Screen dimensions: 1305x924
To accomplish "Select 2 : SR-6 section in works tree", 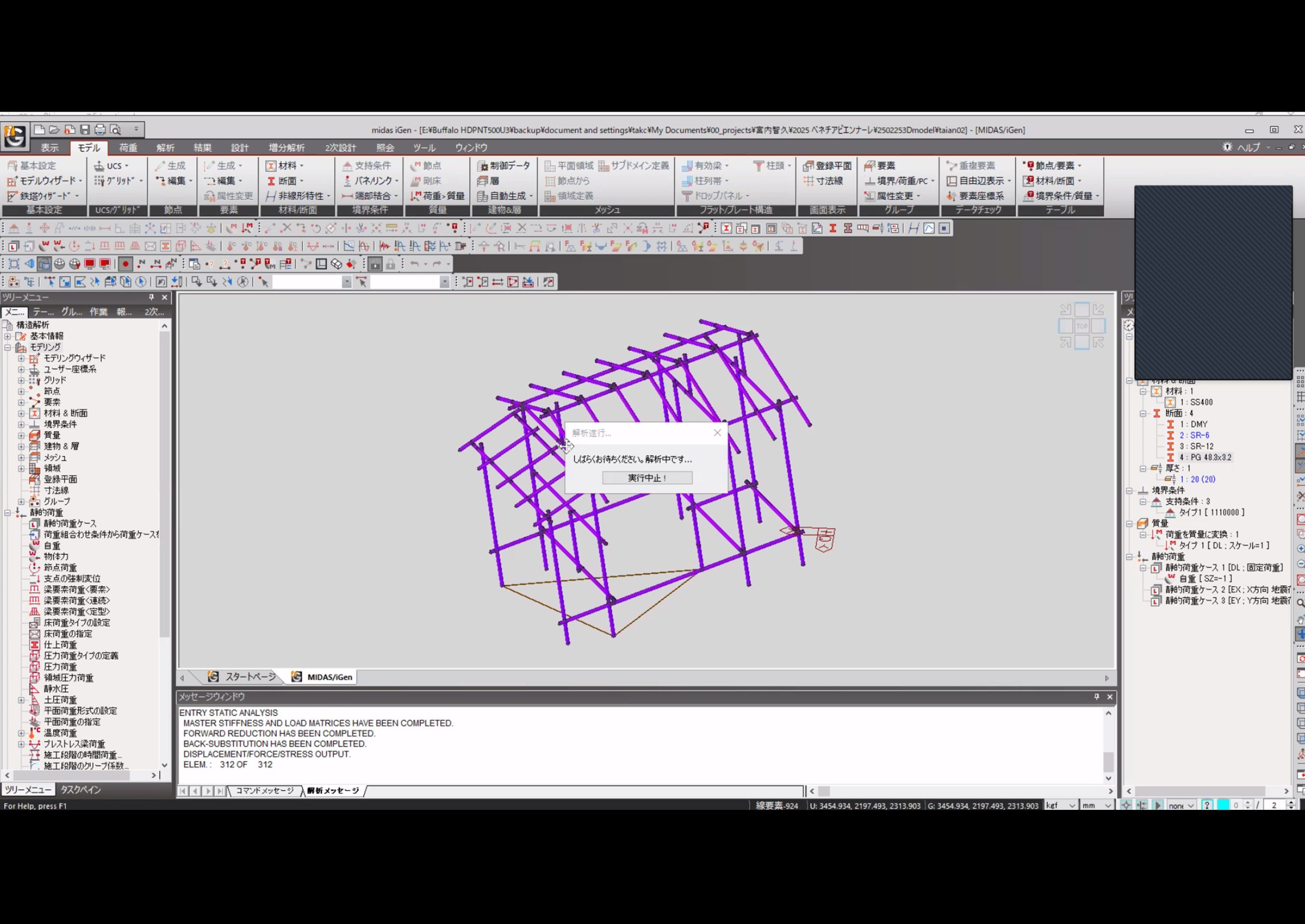I will tap(1194, 435).
